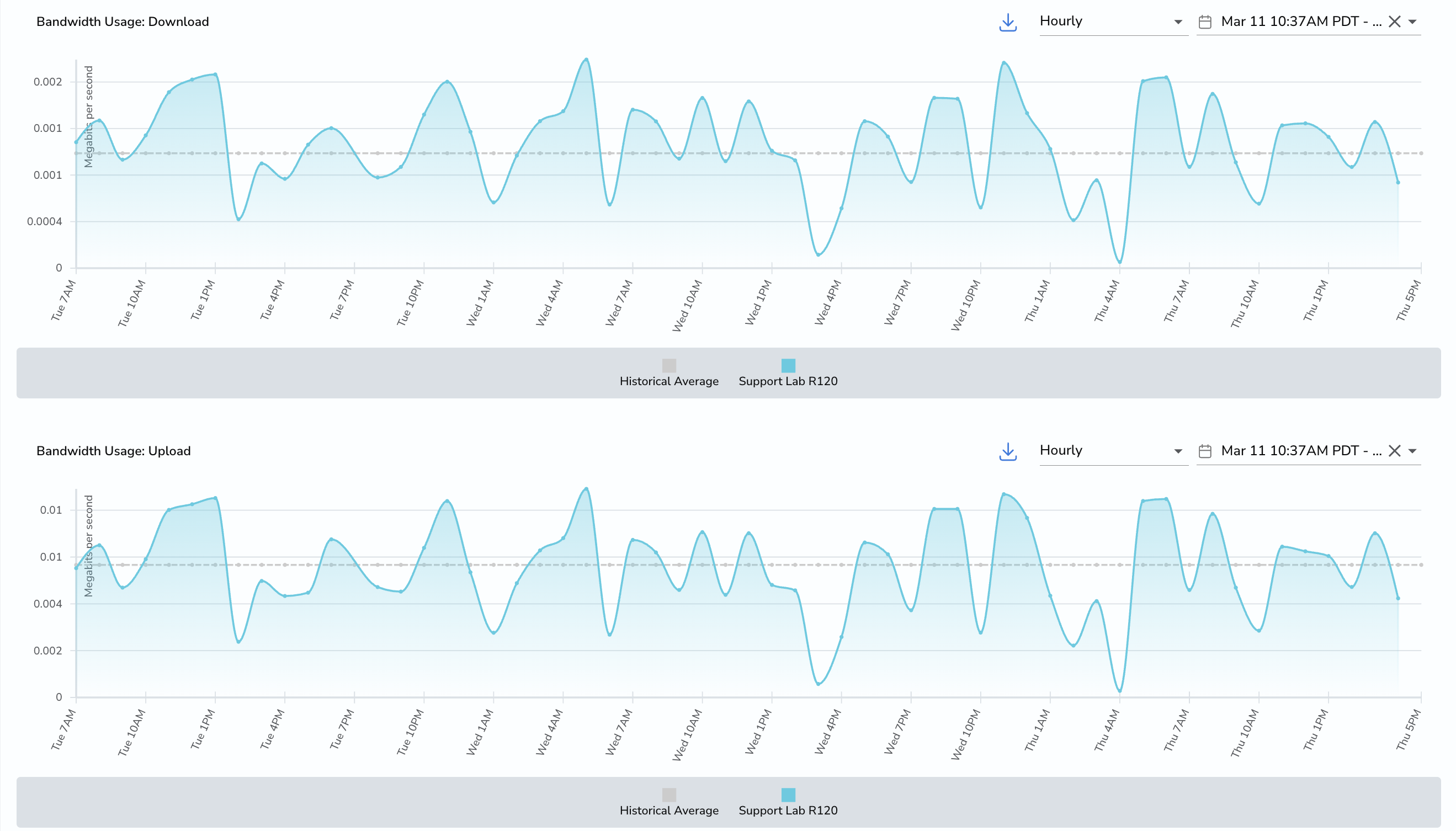
Task: Download the Download bandwidth chart data
Action: click(x=1008, y=22)
